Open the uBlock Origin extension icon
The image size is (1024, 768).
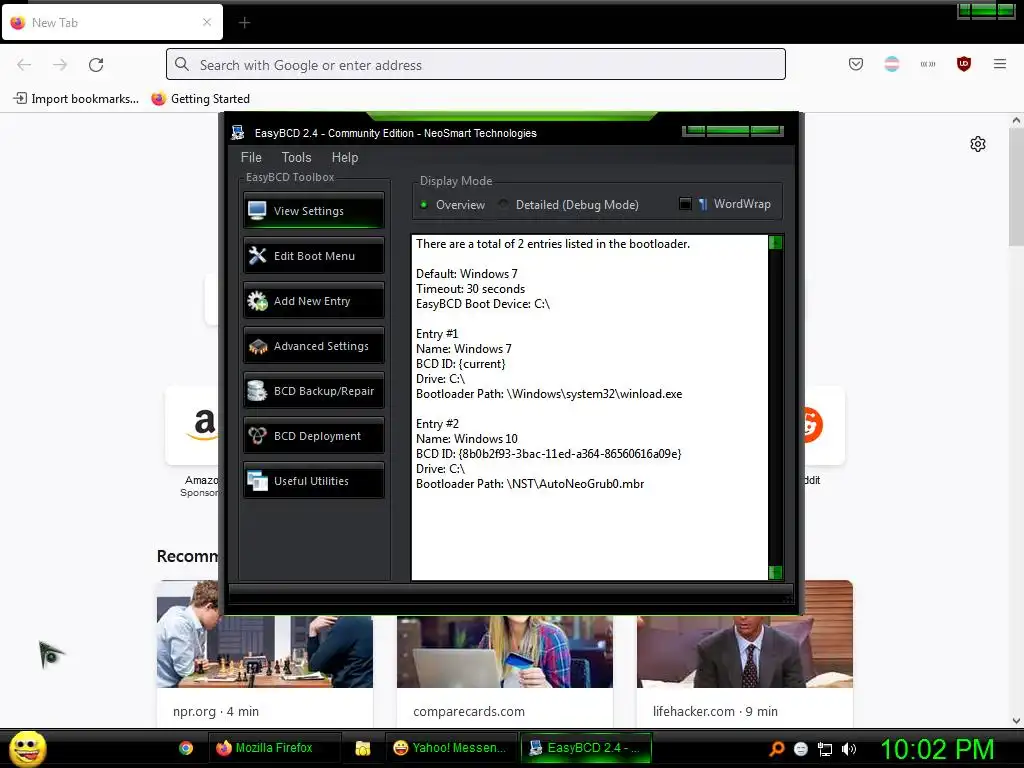(963, 64)
